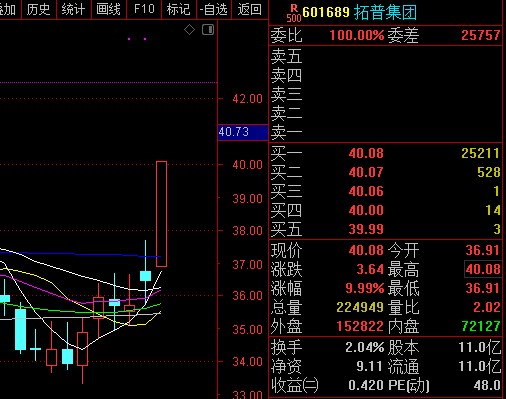Image resolution: width=506 pixels, height=399 pixels.
Task: Click the 38.00 price axis label
Action: [247, 231]
